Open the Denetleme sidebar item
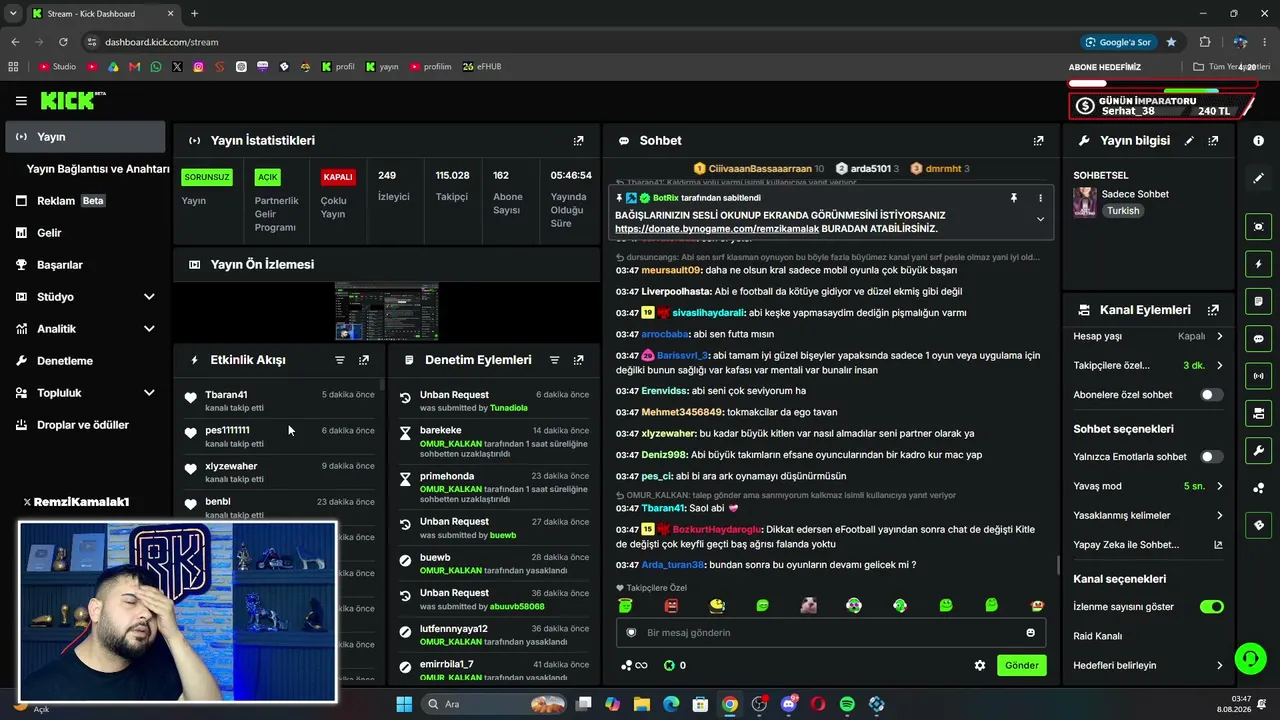Viewport: 1280px width, 720px height. click(x=85, y=361)
